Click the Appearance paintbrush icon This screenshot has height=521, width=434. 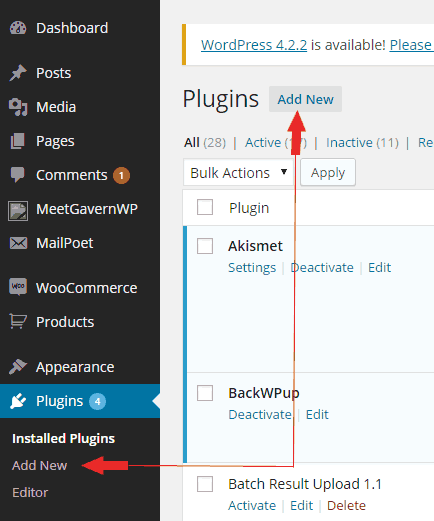coord(18,367)
